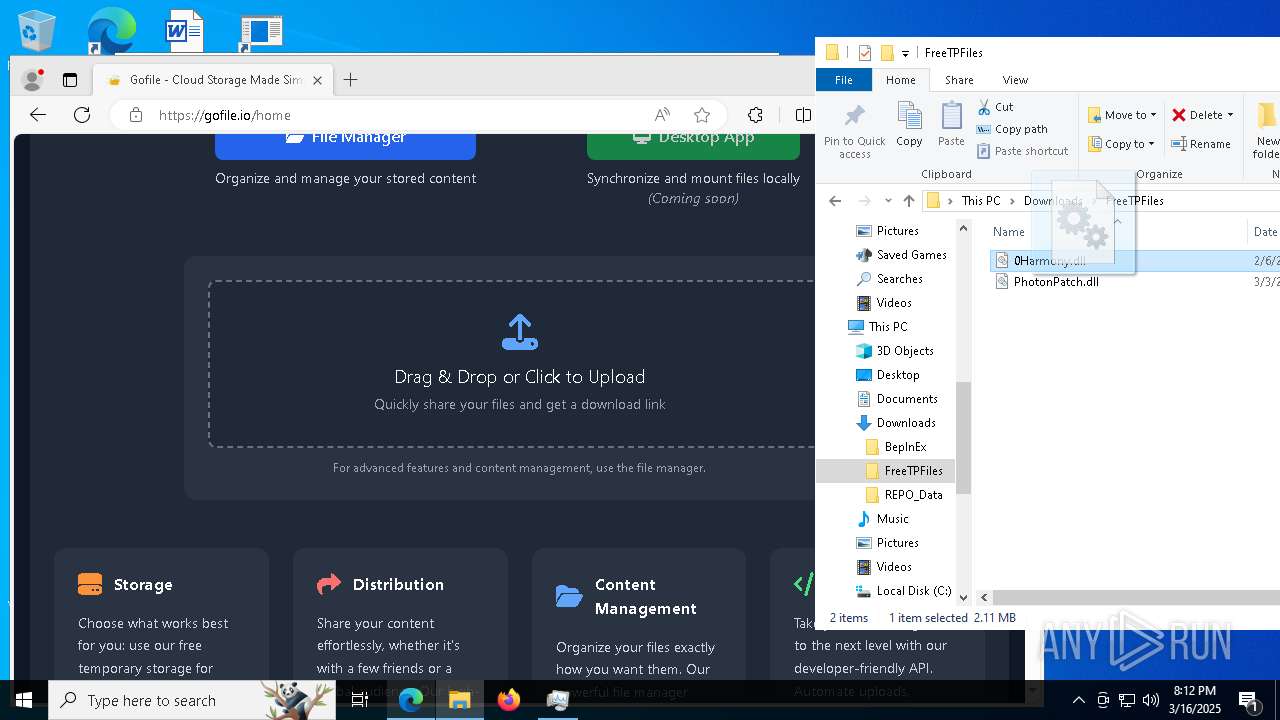Viewport: 1280px width, 720px height.
Task: Click the Desktop App green button
Action: [693, 145]
